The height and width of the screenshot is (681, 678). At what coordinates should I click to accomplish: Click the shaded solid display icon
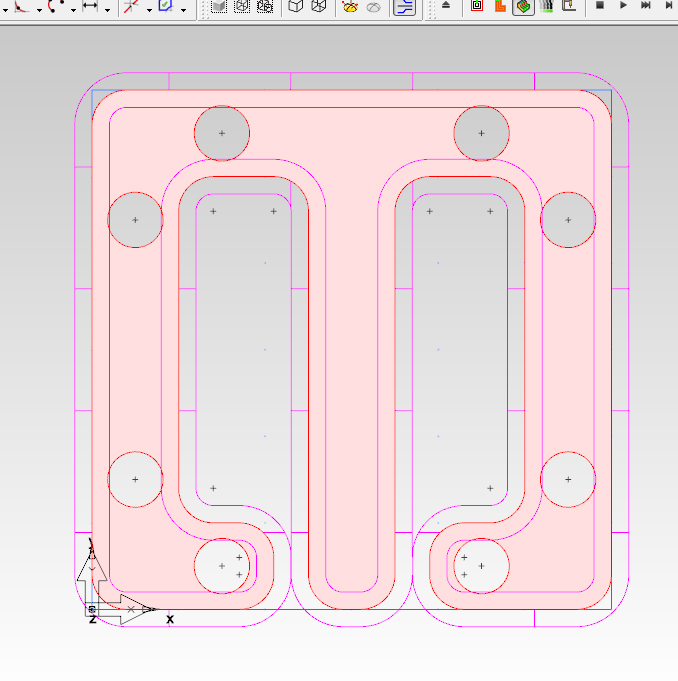pyautogui.click(x=218, y=6)
